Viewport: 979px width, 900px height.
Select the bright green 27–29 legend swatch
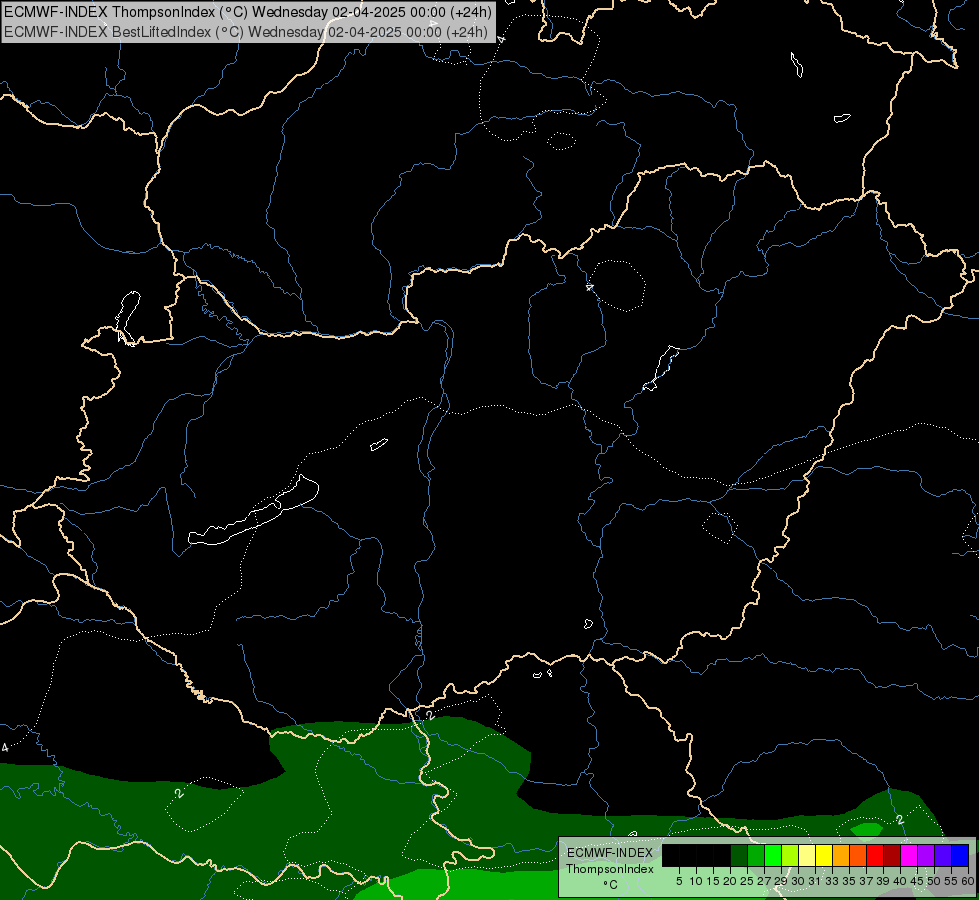pos(773,855)
